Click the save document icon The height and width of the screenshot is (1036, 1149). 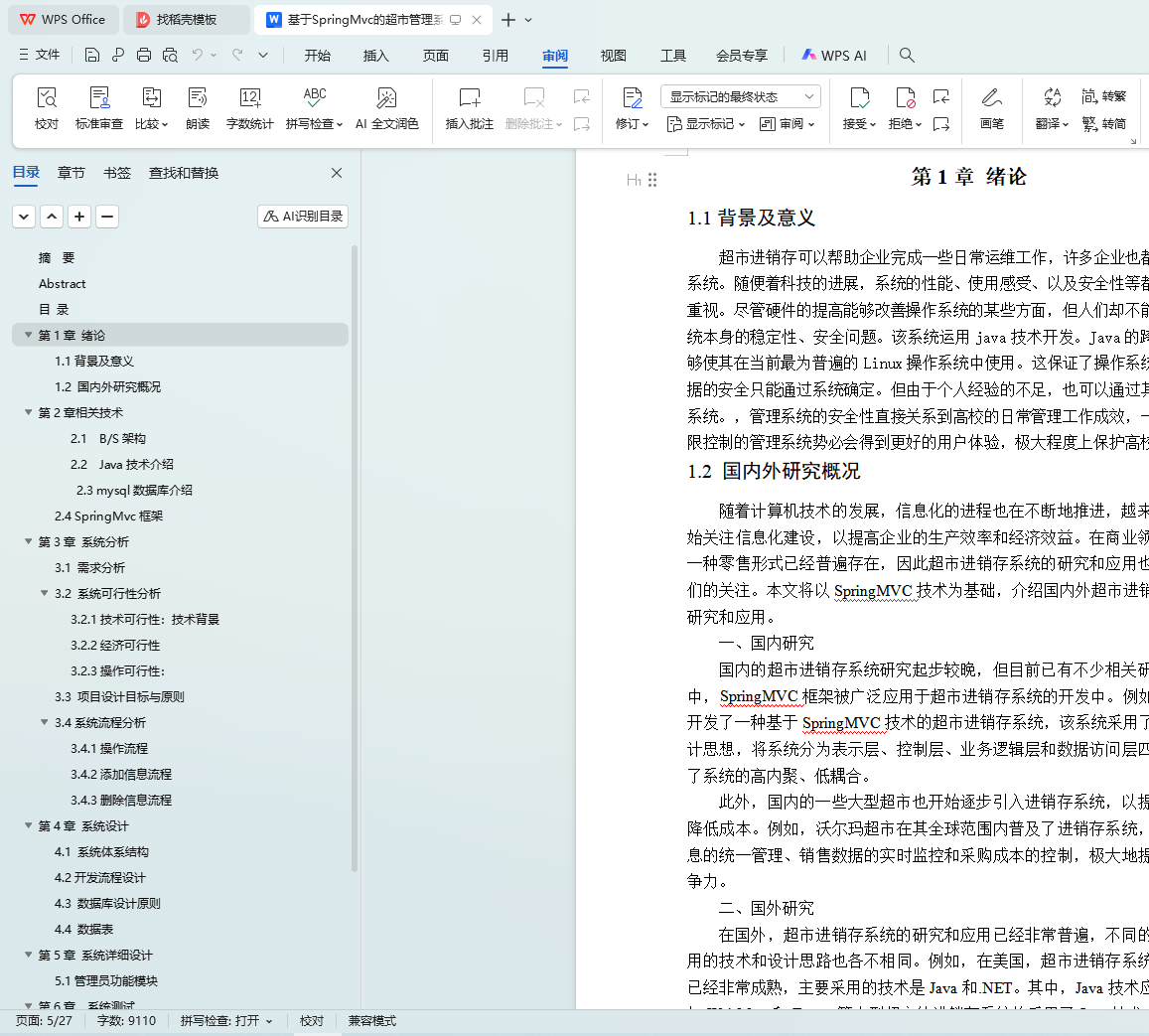point(91,55)
